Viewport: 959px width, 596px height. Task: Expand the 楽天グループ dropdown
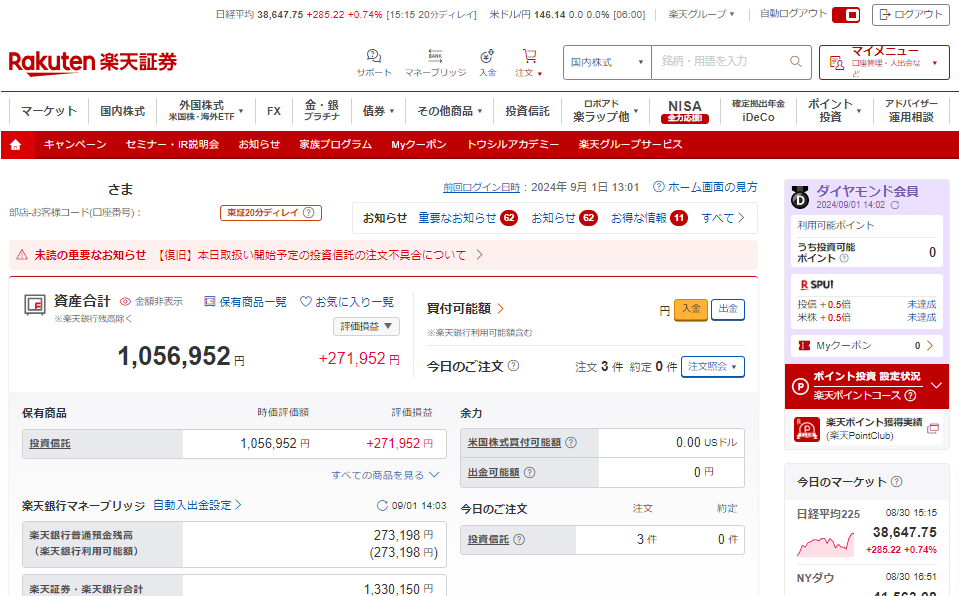point(701,14)
